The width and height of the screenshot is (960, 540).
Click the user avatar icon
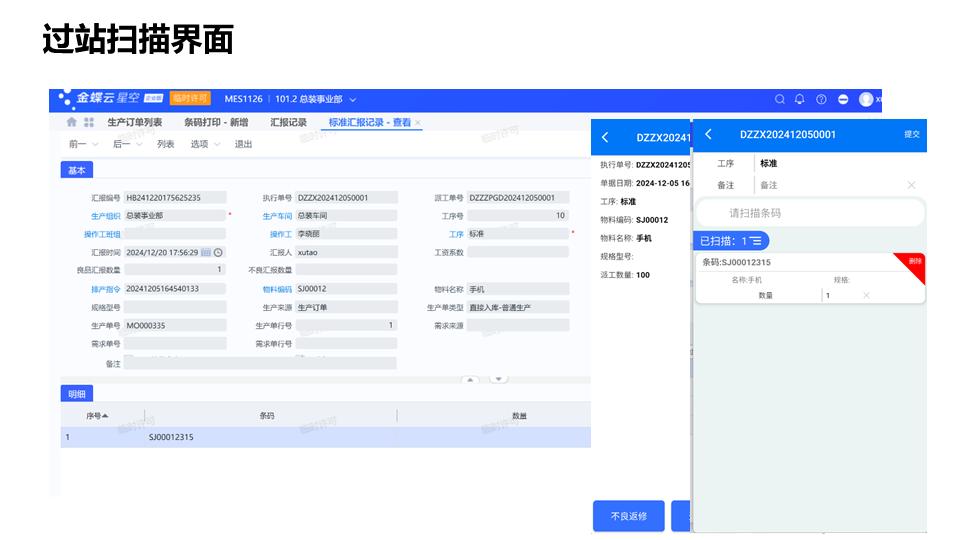pos(866,99)
